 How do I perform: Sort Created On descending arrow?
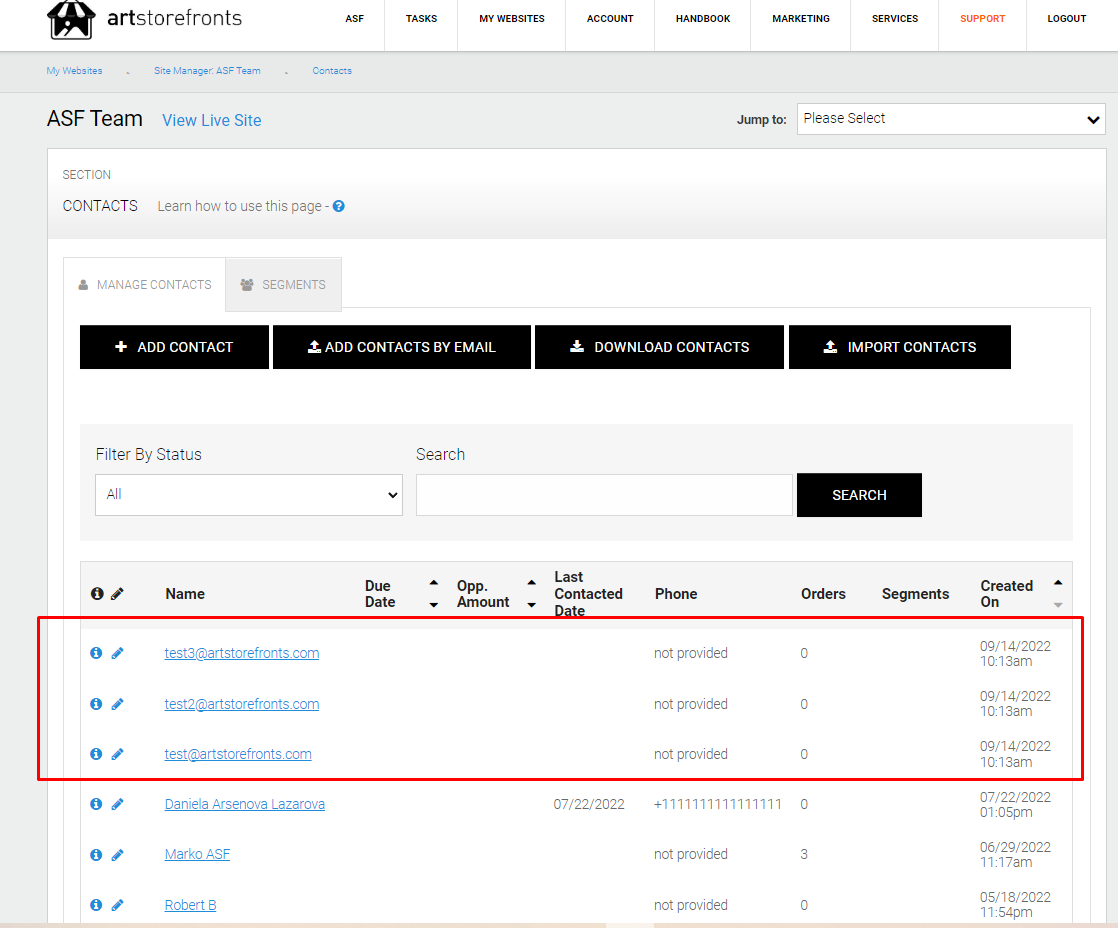coord(1058,605)
